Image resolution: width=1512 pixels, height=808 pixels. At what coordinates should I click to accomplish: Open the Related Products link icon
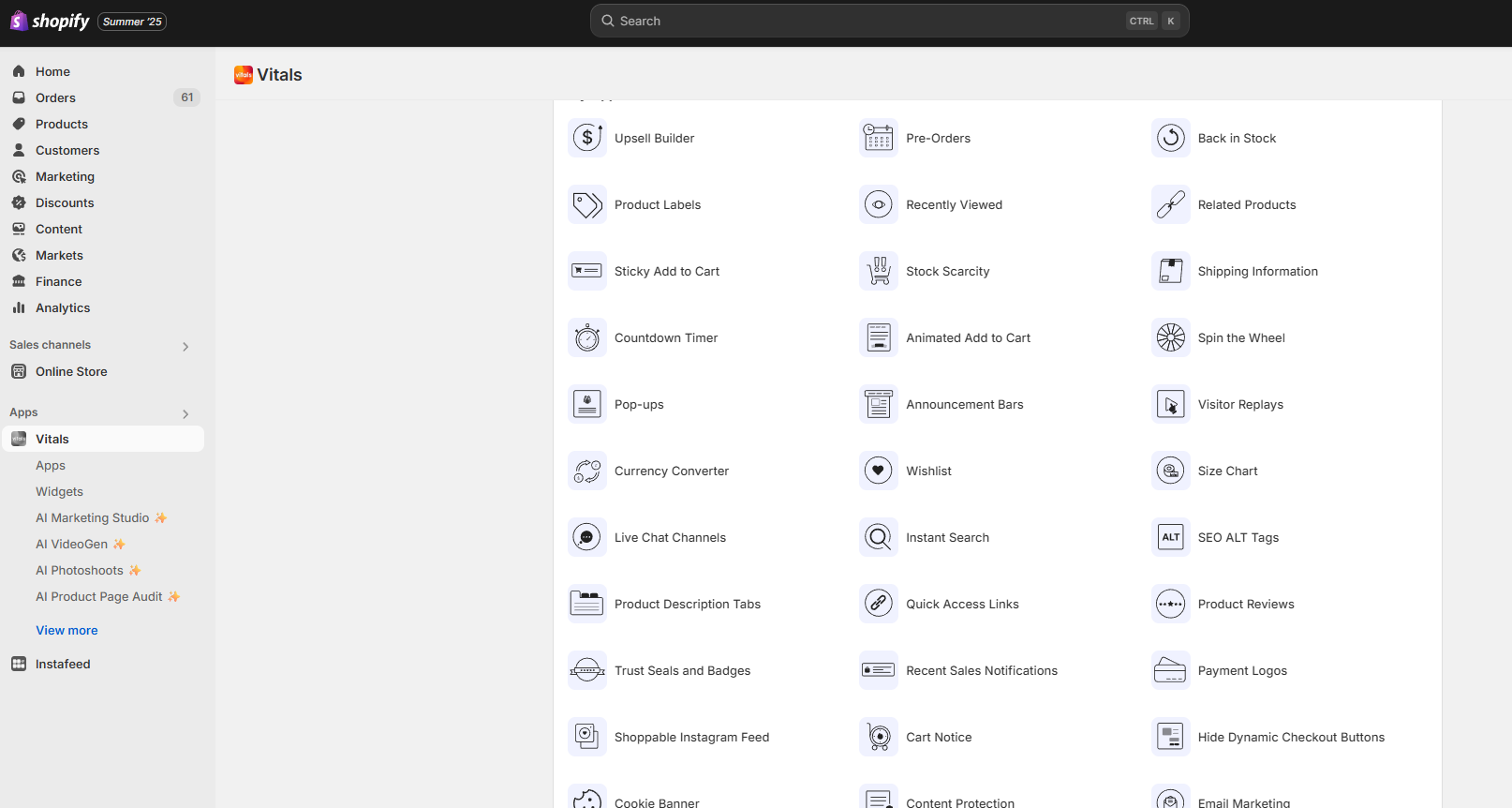pyautogui.click(x=1171, y=204)
